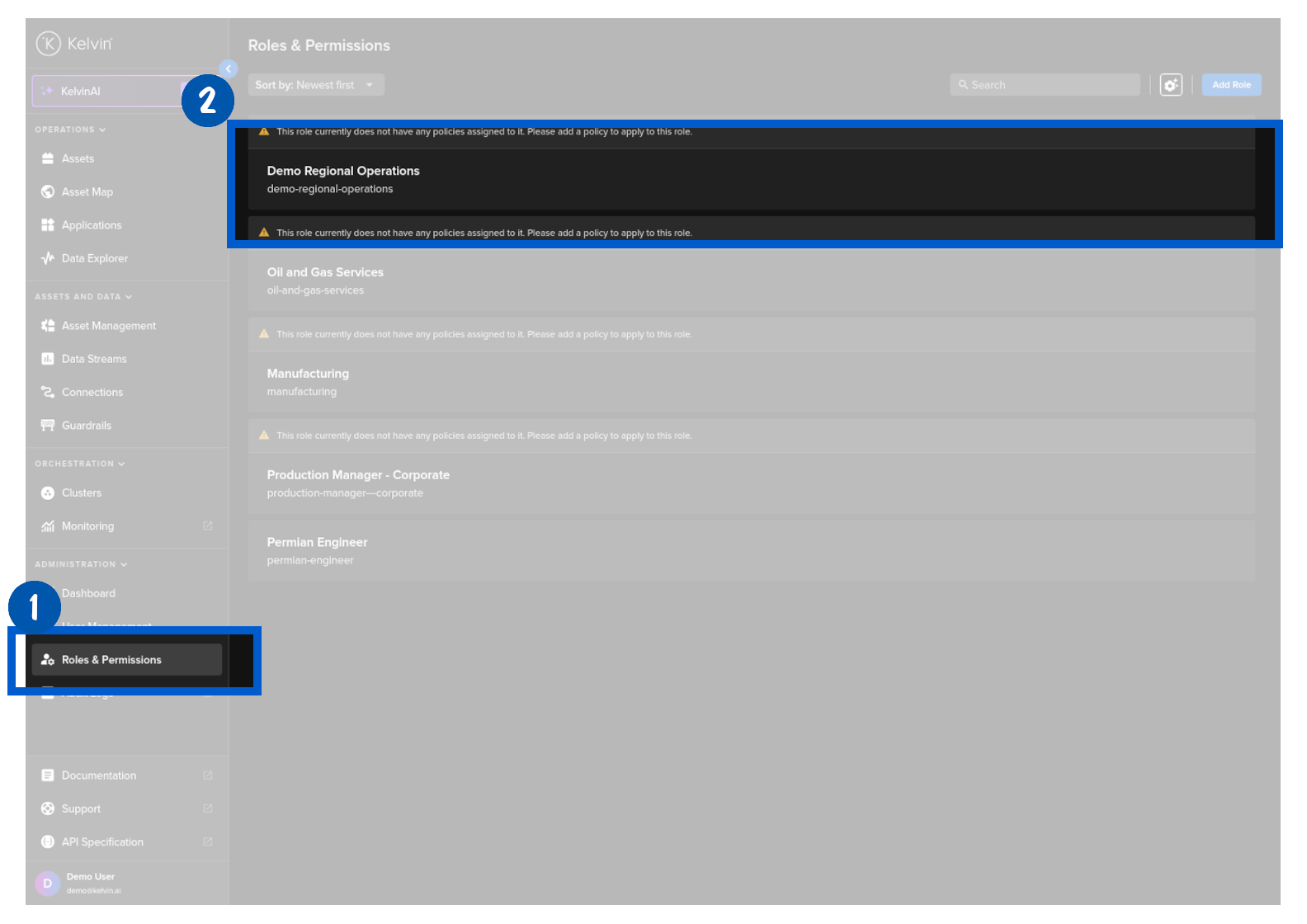Open settings gear icon beside search
This screenshot has width=1307, height=924.
1171,85
